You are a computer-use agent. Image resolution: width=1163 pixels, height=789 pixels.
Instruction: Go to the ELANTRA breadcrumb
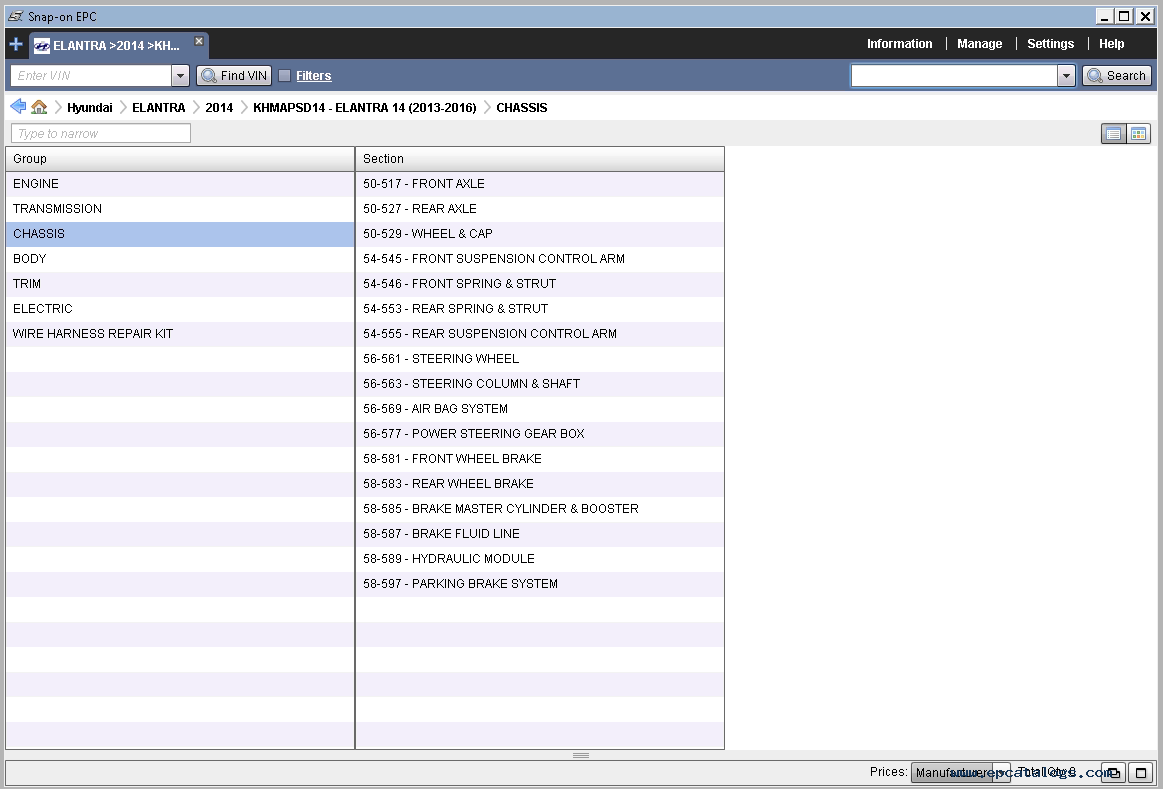pyautogui.click(x=159, y=108)
